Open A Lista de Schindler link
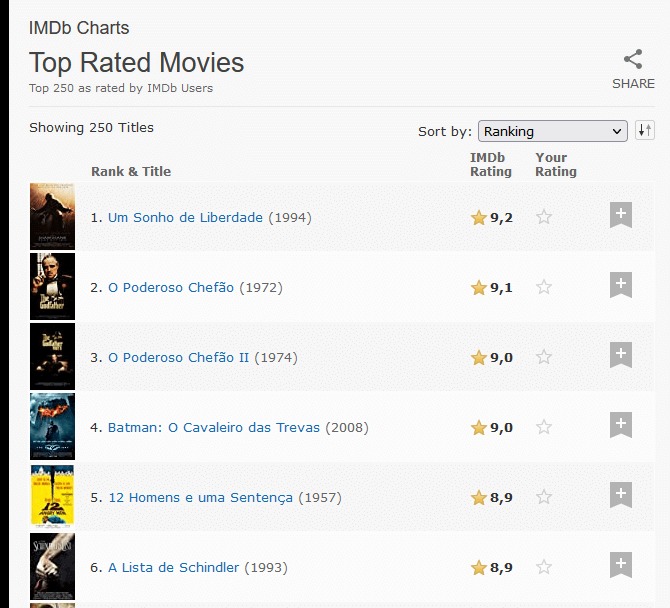Viewport: 670px width, 608px height. point(173,568)
